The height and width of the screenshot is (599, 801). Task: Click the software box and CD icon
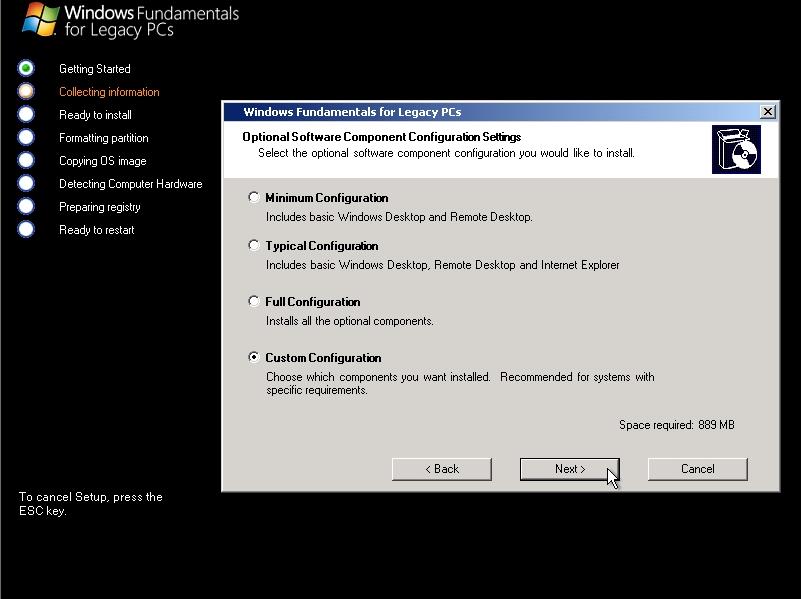[736, 150]
